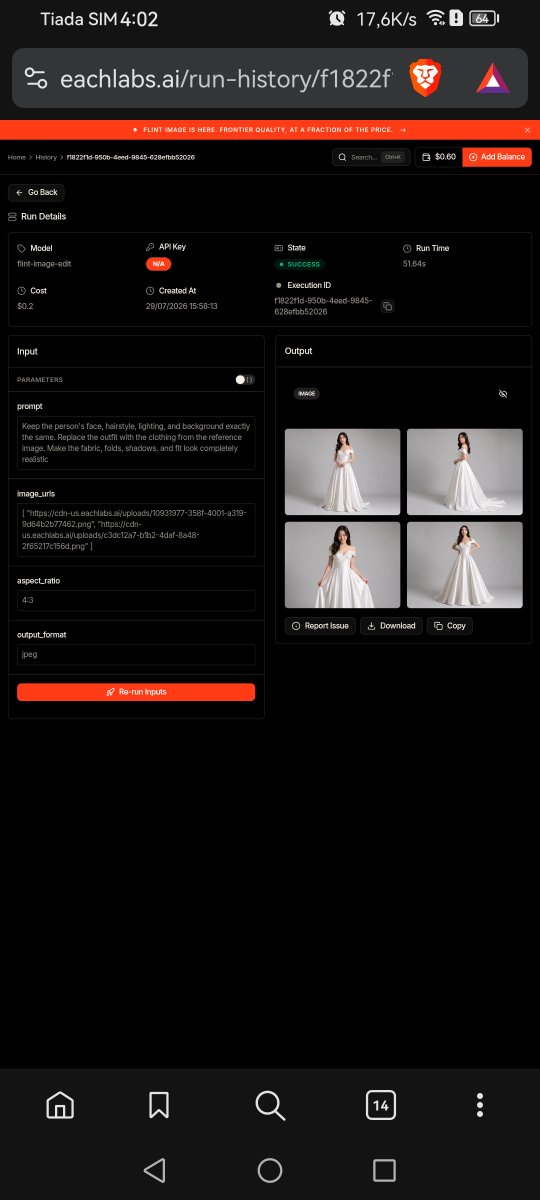Tap the Brave Rewards triangle icon

point(492,78)
